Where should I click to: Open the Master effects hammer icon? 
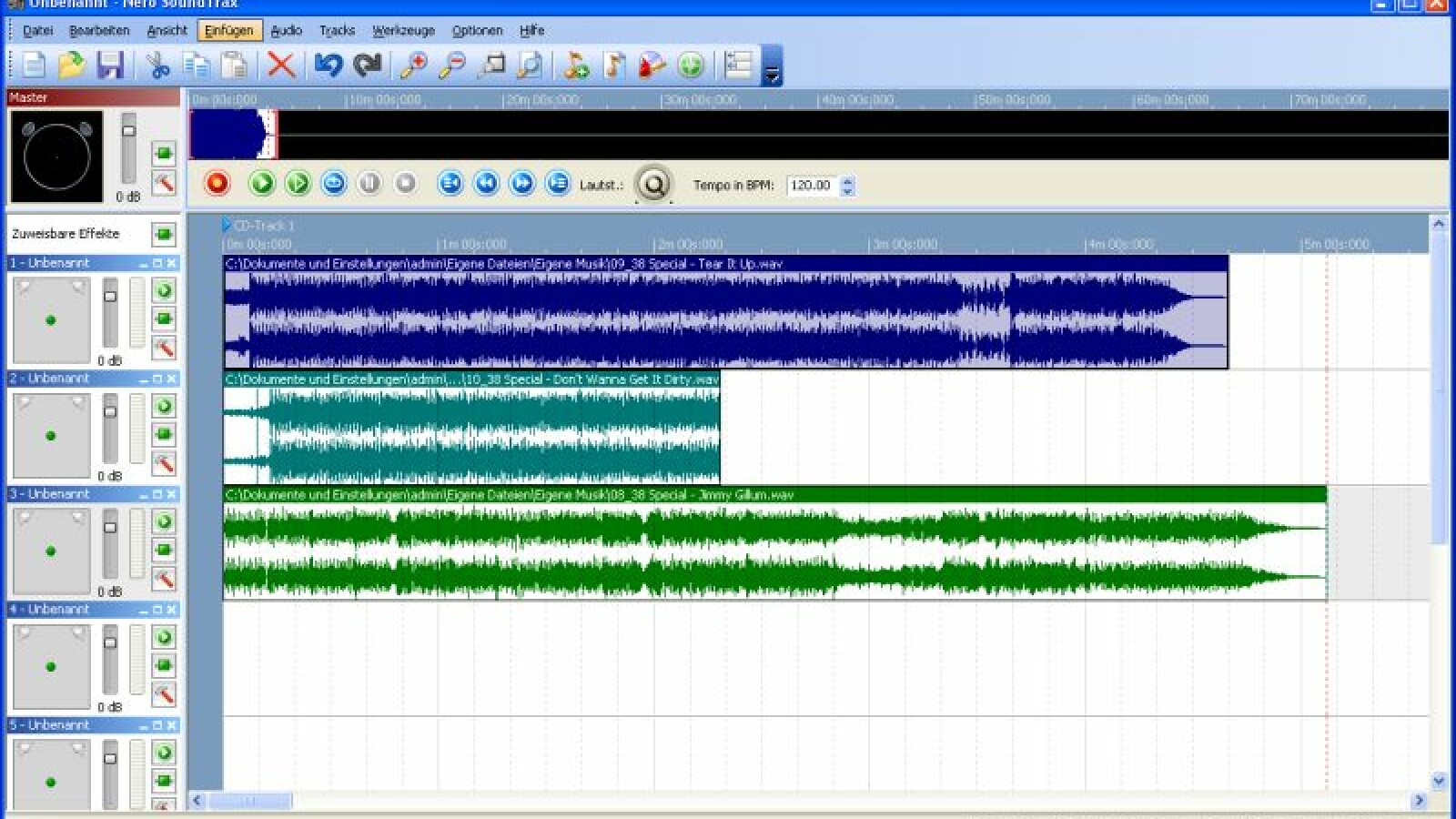tap(164, 182)
